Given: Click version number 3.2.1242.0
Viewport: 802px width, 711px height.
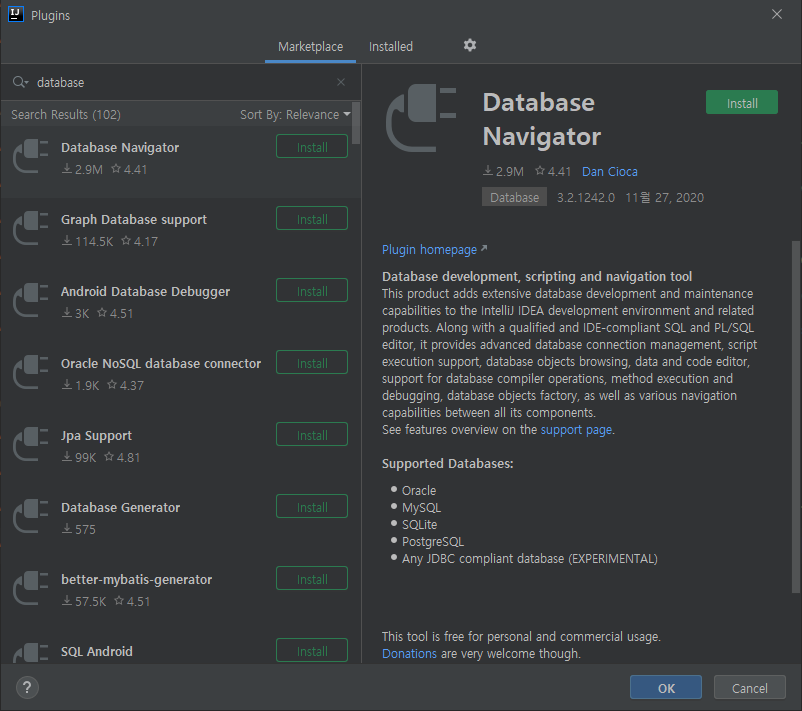Looking at the screenshot, I should [x=586, y=197].
